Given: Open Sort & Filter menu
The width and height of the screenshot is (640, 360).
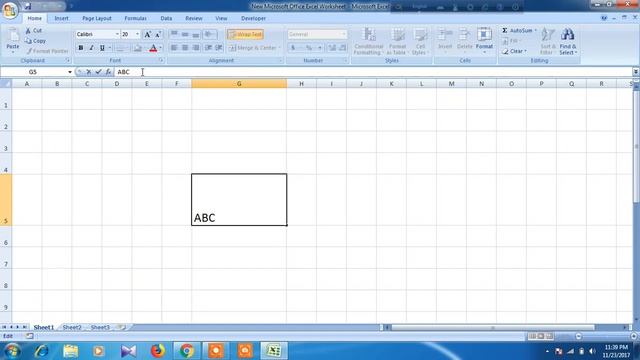Looking at the screenshot, I should [x=547, y=41].
